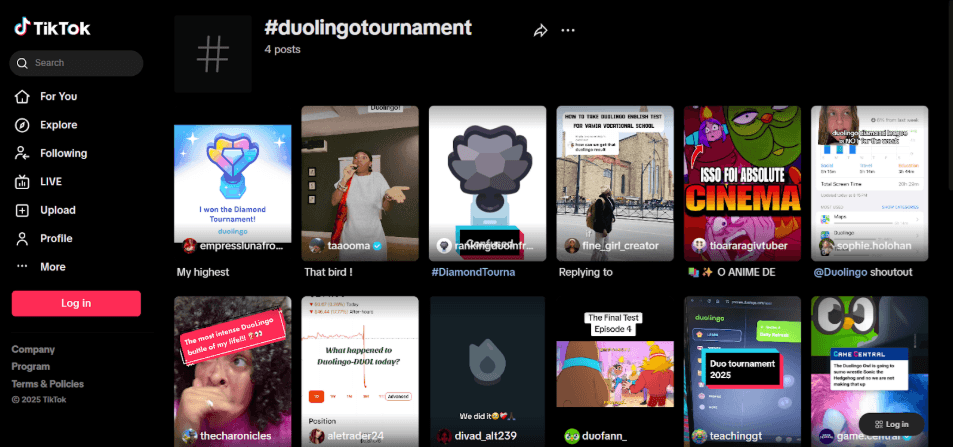Viewport: 953px width, 447px height.
Task: Open the 'I won the Diamond Tournament' video
Action: (x=233, y=184)
